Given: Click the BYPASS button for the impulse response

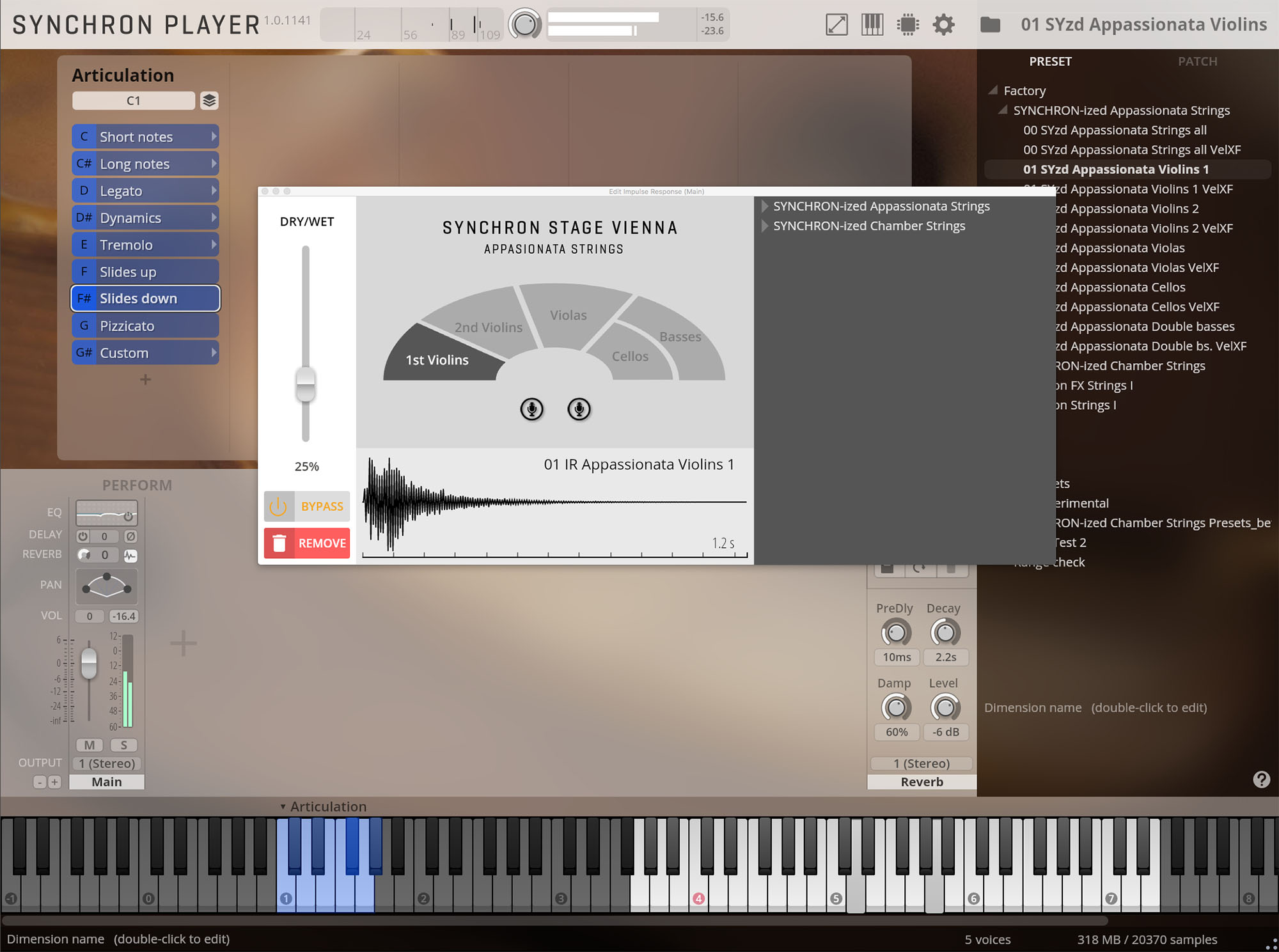Looking at the screenshot, I should point(306,506).
